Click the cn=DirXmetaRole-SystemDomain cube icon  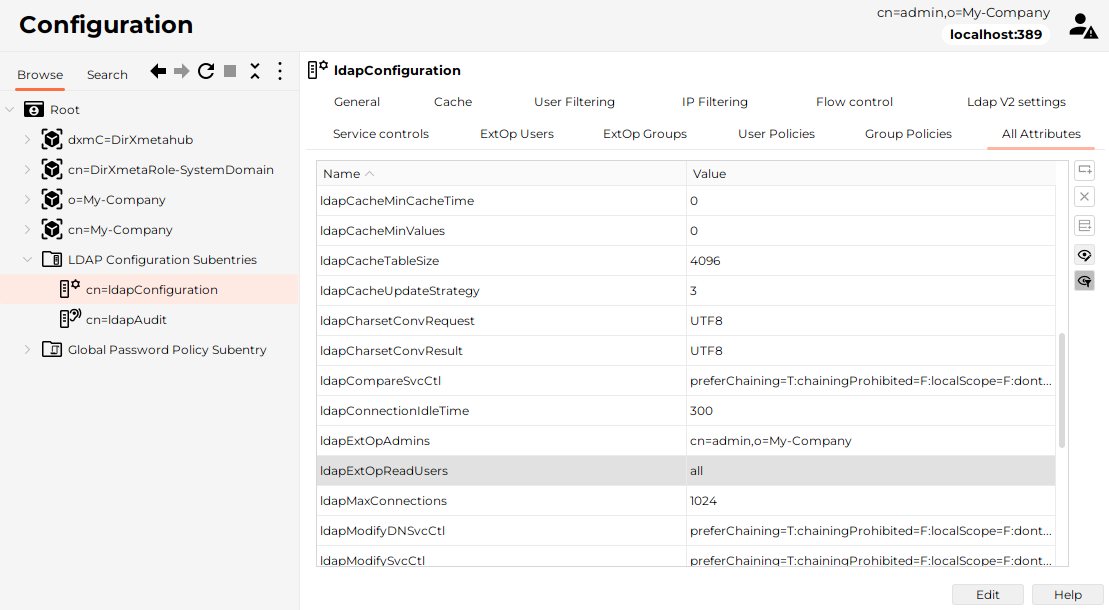(52, 170)
